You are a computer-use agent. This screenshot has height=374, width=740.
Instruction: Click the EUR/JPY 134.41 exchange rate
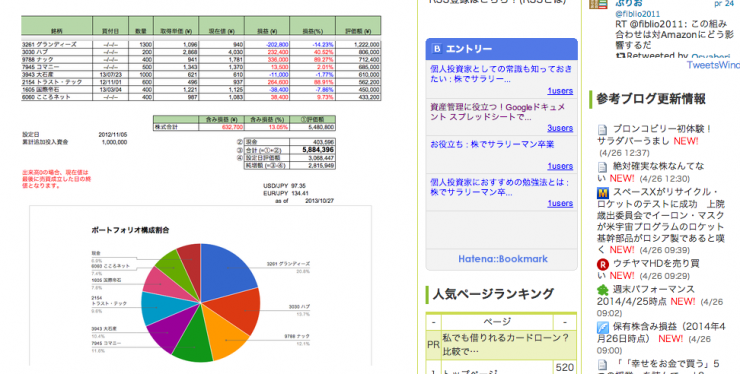[286, 193]
